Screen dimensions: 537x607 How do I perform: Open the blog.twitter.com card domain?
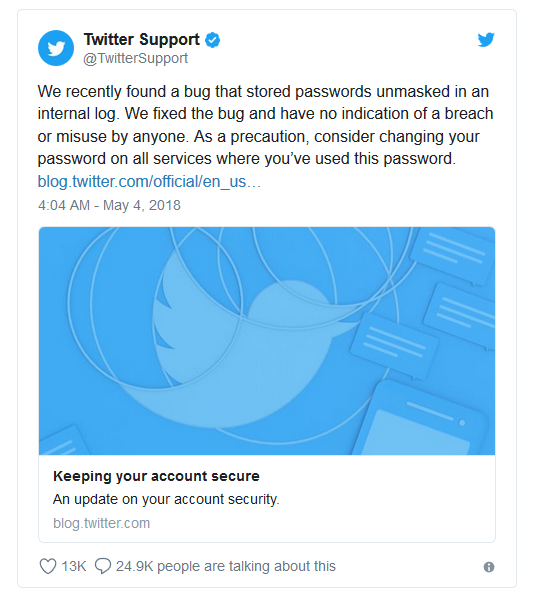[x=101, y=523]
